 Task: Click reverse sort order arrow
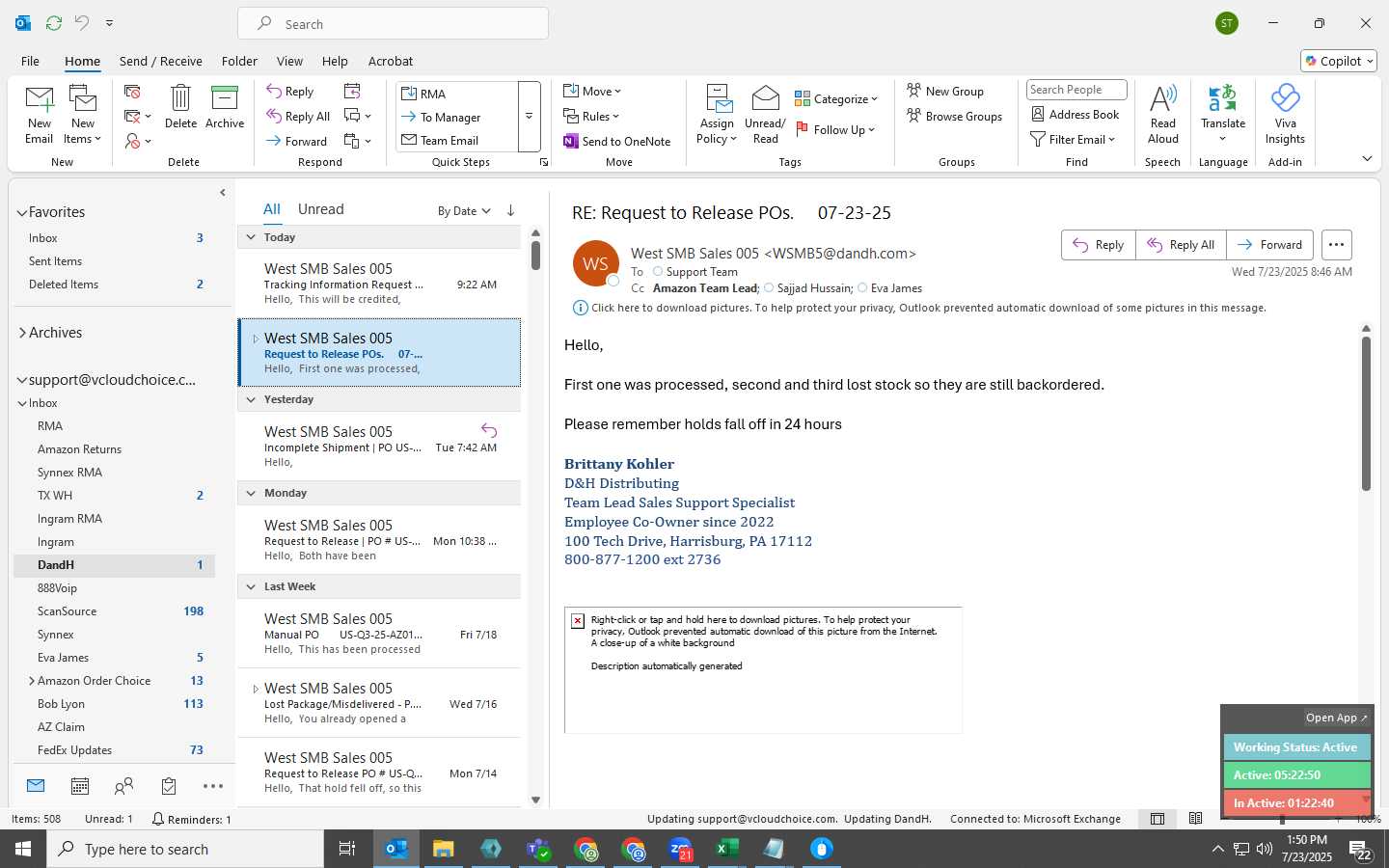click(x=510, y=210)
